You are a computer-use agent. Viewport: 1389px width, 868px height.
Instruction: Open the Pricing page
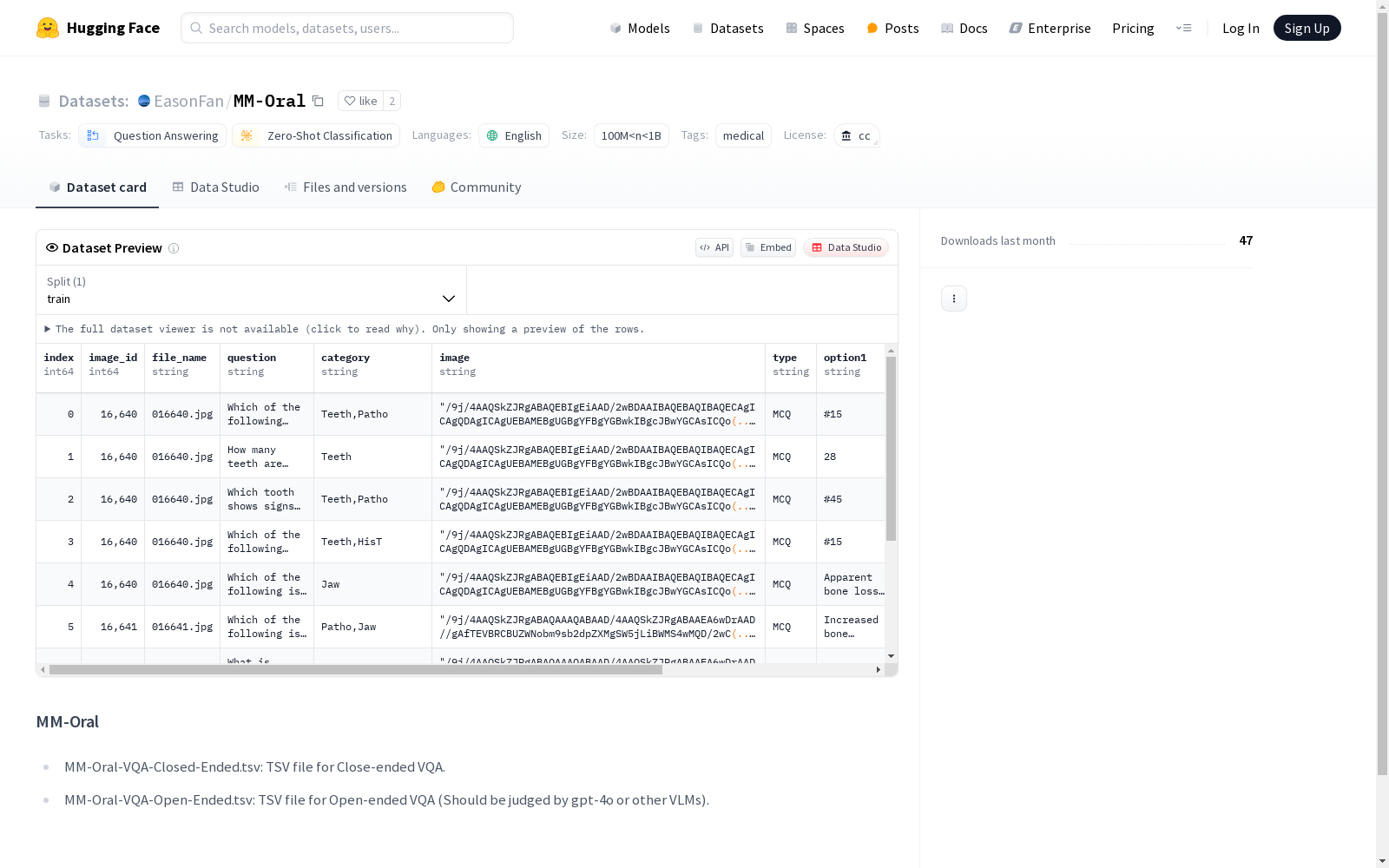(x=1133, y=28)
